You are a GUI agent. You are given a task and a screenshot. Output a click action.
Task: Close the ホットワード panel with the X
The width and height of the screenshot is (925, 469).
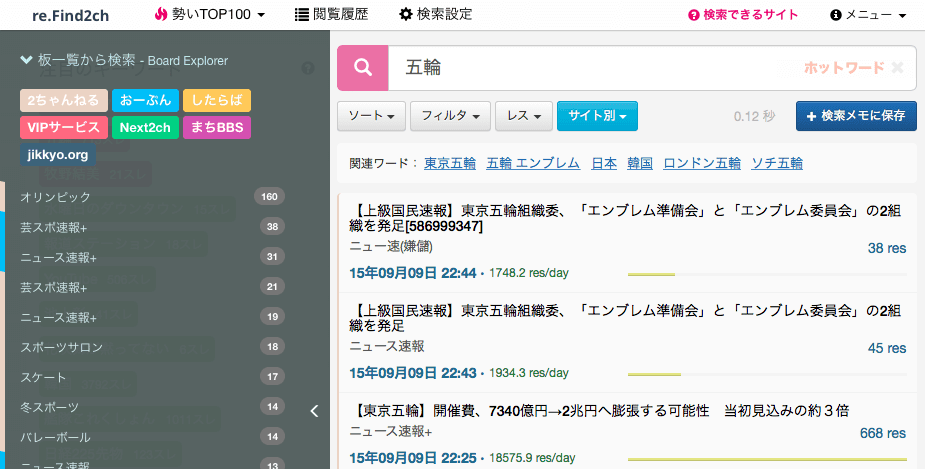pos(897,68)
